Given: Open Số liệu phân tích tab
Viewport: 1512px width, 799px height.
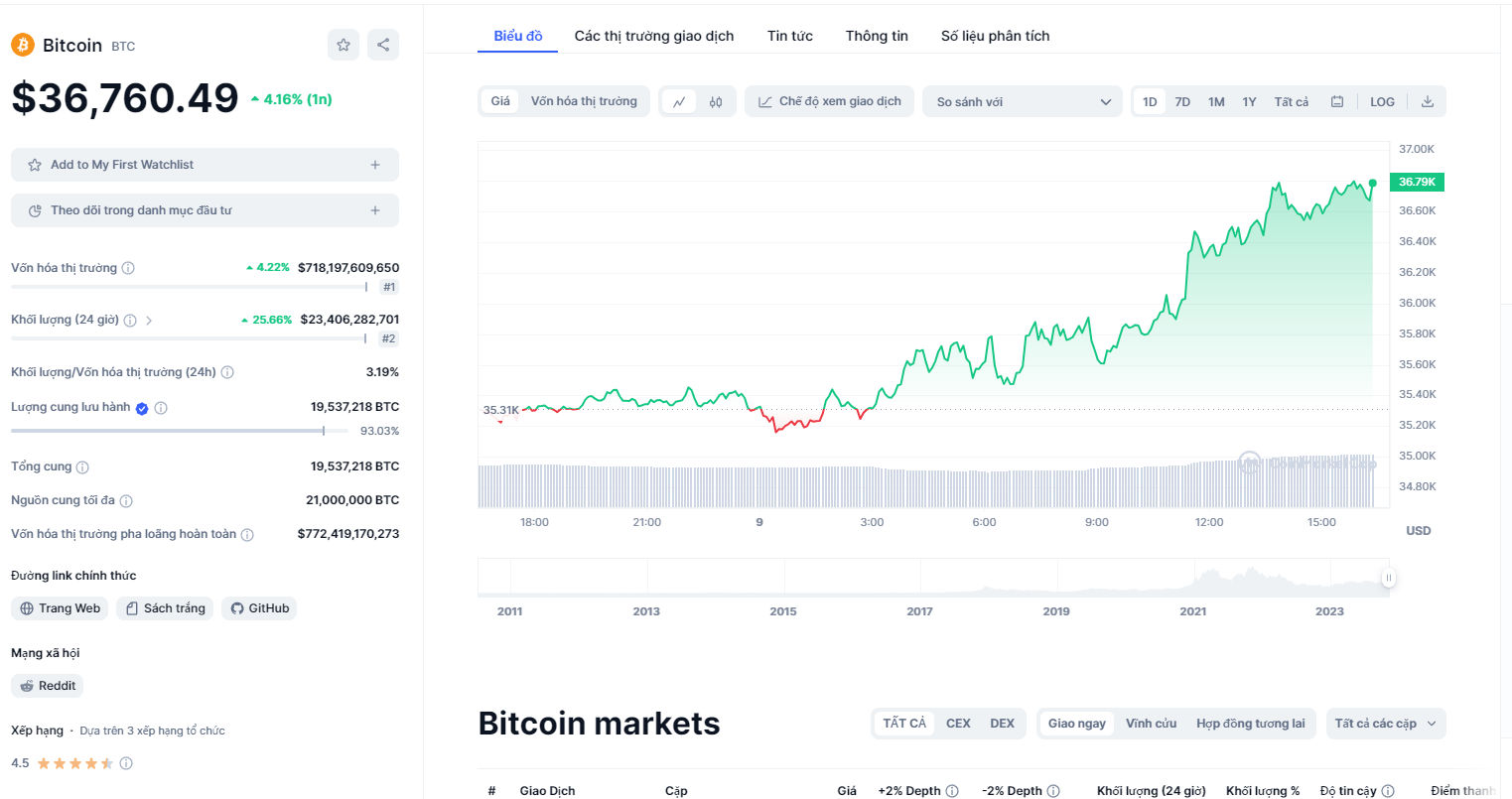Looking at the screenshot, I should pos(995,36).
